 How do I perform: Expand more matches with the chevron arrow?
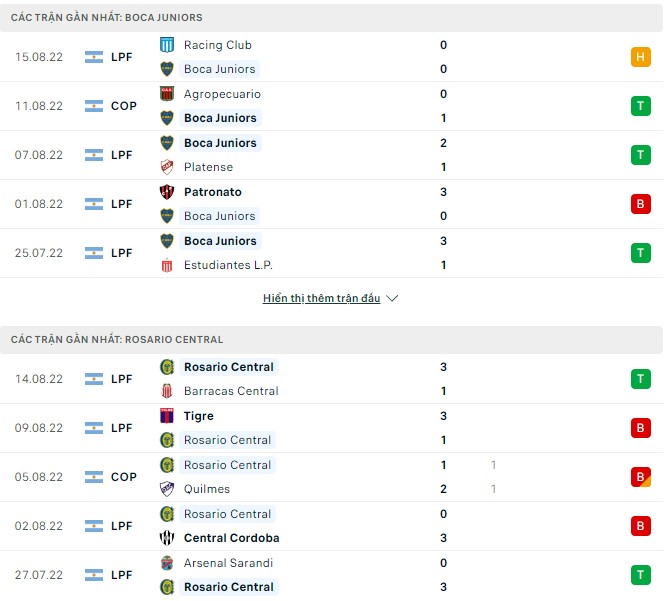point(392,299)
